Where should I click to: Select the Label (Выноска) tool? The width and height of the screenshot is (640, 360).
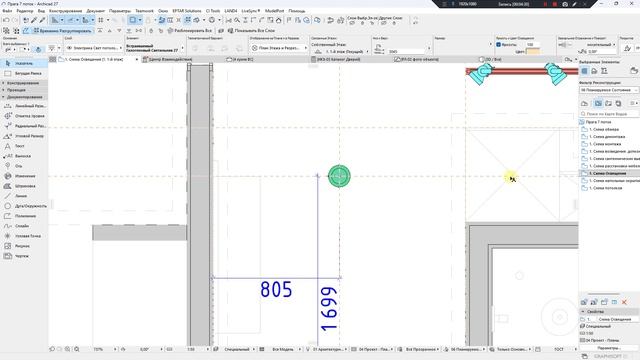(24, 156)
